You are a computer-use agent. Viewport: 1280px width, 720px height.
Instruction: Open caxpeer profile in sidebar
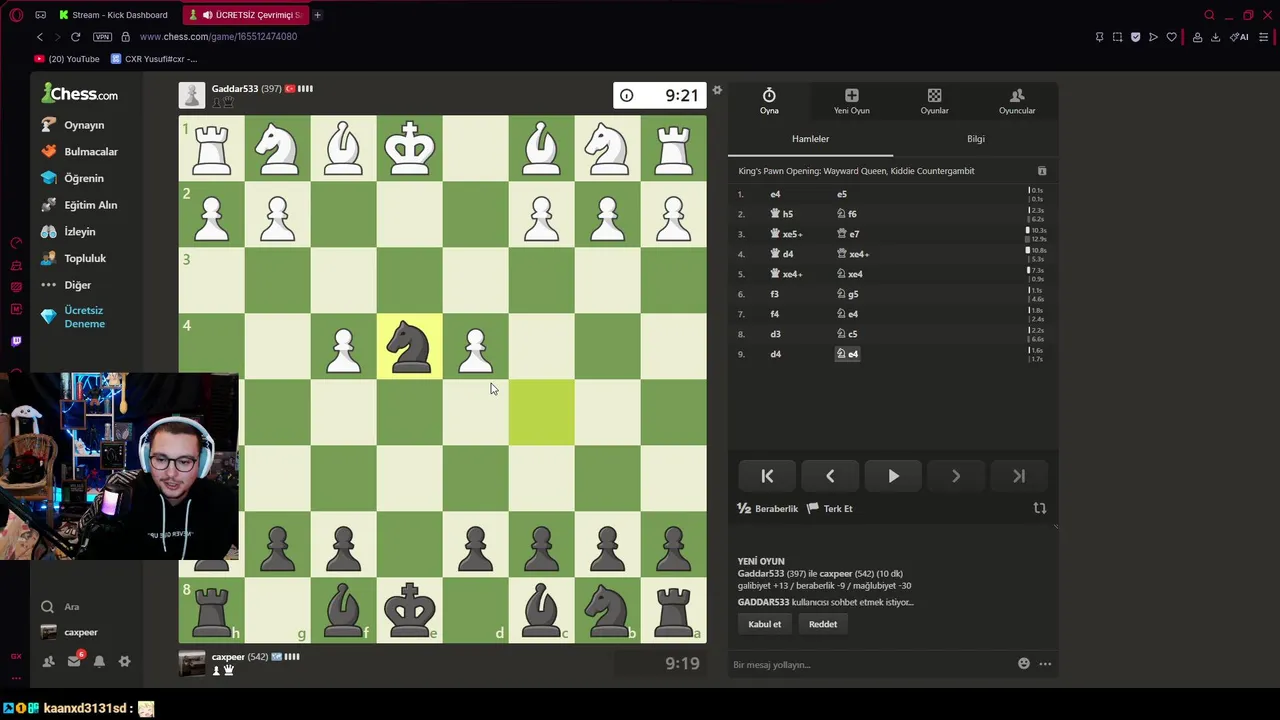tap(69, 632)
